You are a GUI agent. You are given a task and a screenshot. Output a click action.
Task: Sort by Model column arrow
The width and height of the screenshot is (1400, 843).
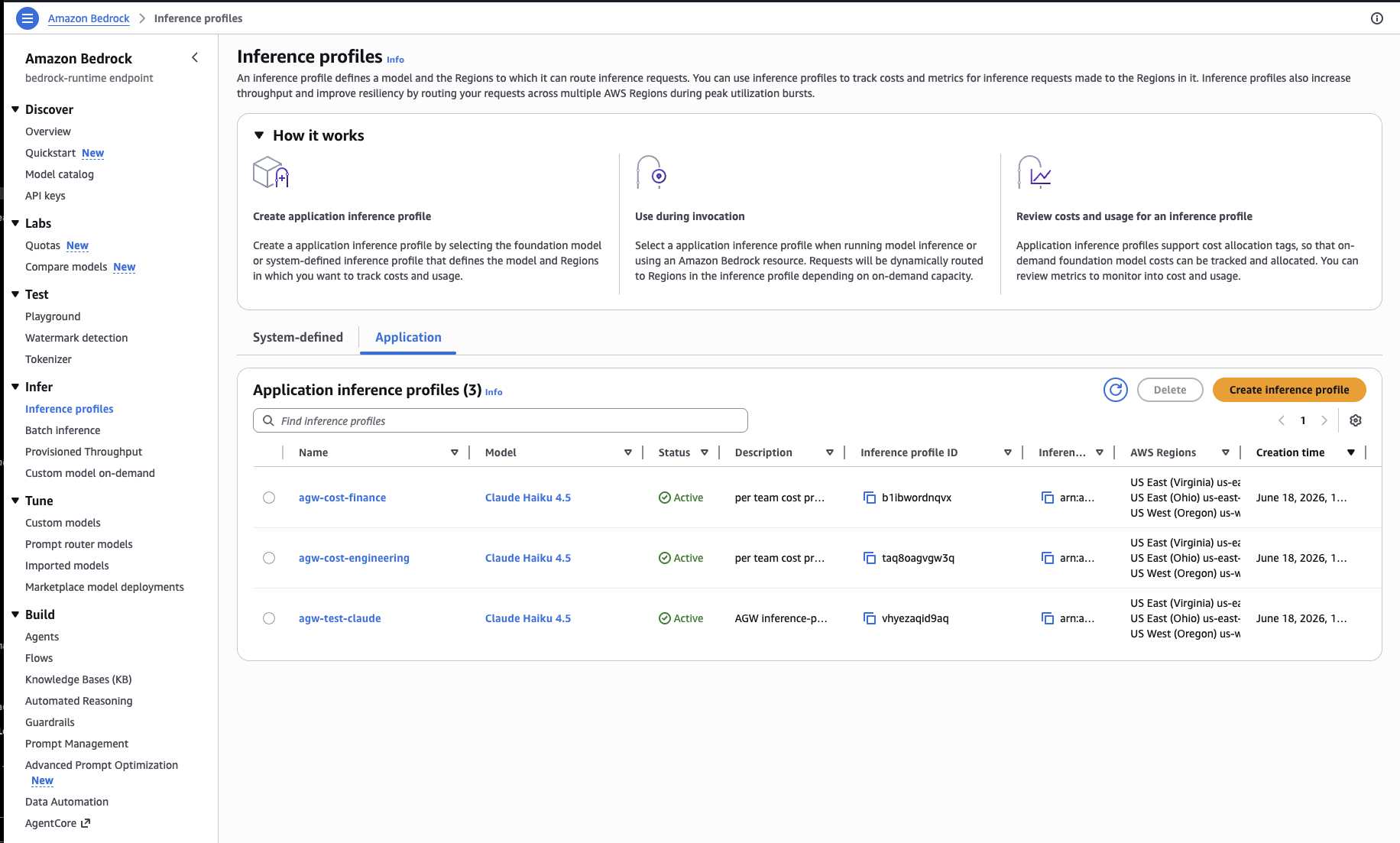pos(628,452)
